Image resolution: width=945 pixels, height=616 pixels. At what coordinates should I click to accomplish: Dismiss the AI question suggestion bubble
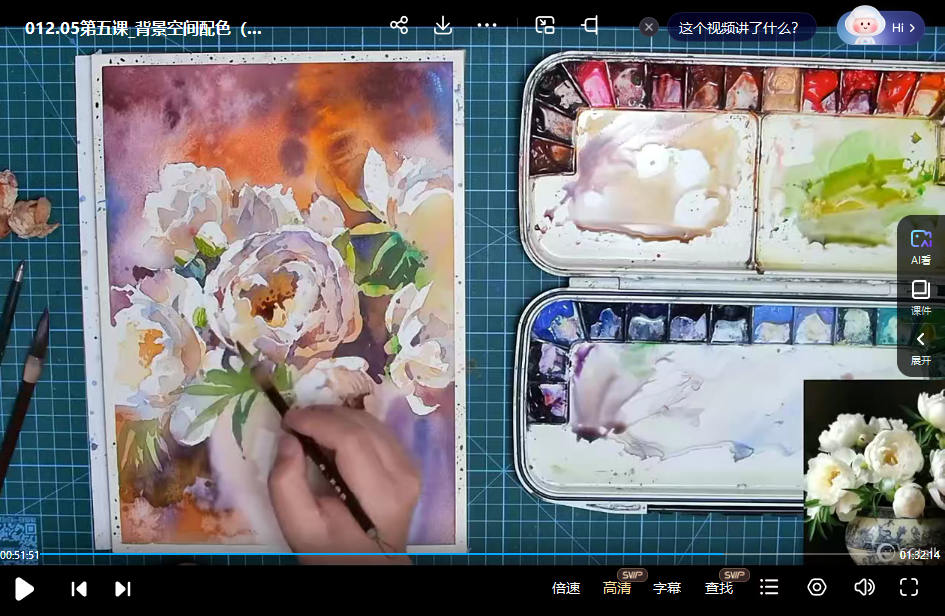click(649, 27)
